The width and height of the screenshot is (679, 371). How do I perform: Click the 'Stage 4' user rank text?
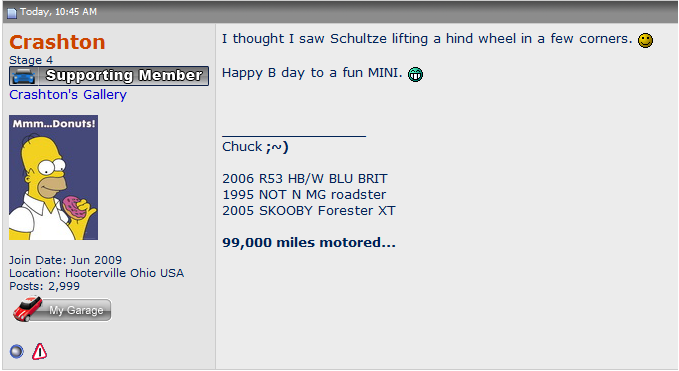tap(31, 60)
